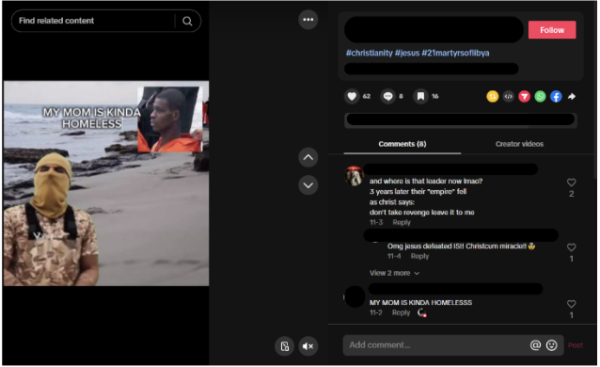The height and width of the screenshot is (367, 600).
Task: Open comments via speech bubble icon
Action: tap(388, 96)
